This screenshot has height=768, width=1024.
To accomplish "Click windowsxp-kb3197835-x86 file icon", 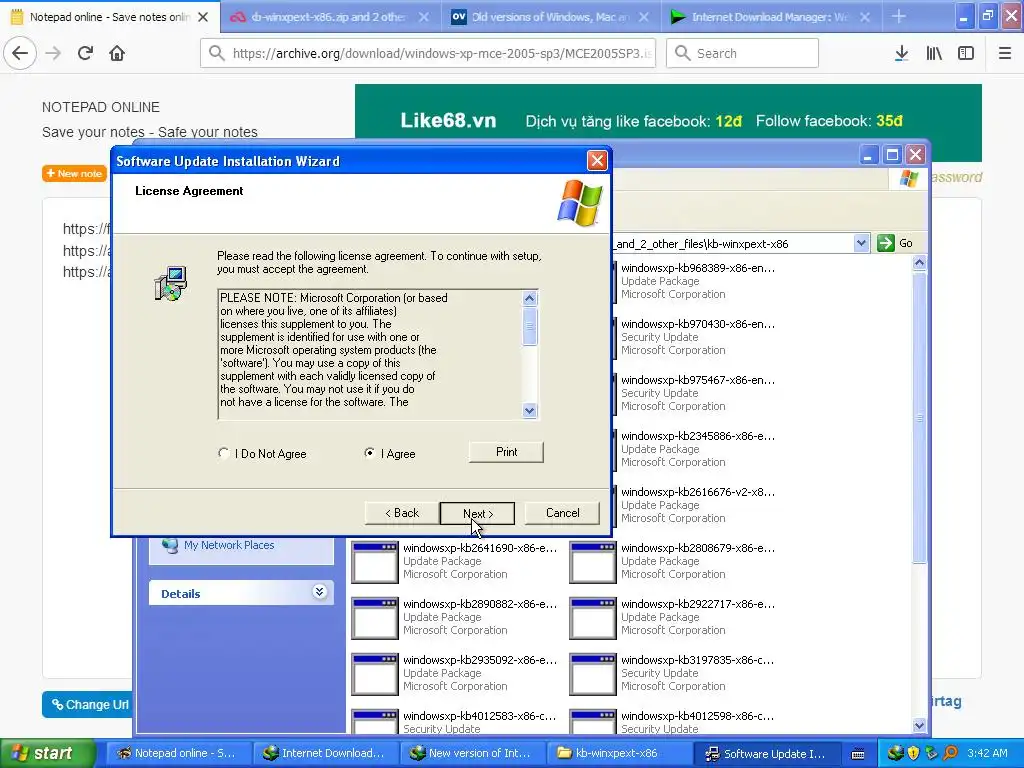I will coord(592,674).
